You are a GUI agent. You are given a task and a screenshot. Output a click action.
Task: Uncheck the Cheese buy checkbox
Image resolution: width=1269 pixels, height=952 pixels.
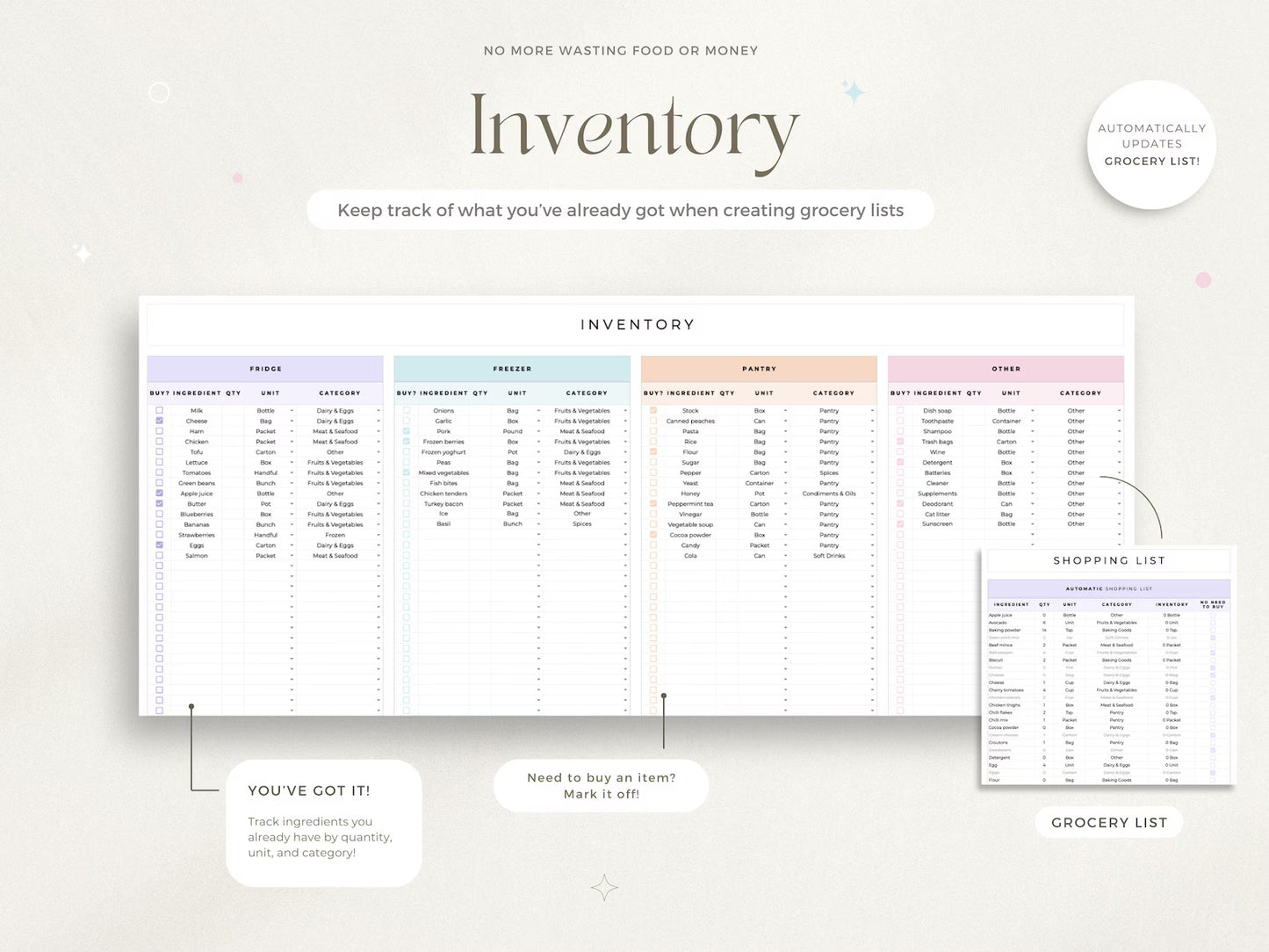coord(159,421)
